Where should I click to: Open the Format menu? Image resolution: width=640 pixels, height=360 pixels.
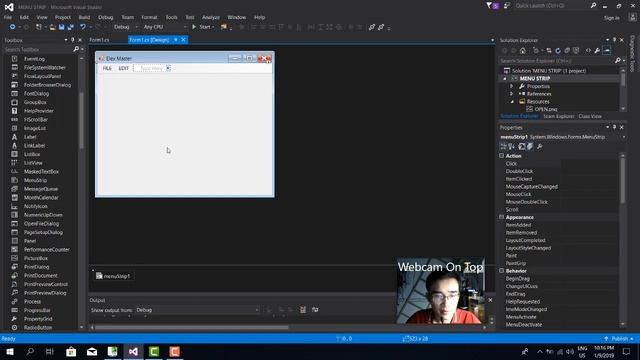click(149, 17)
